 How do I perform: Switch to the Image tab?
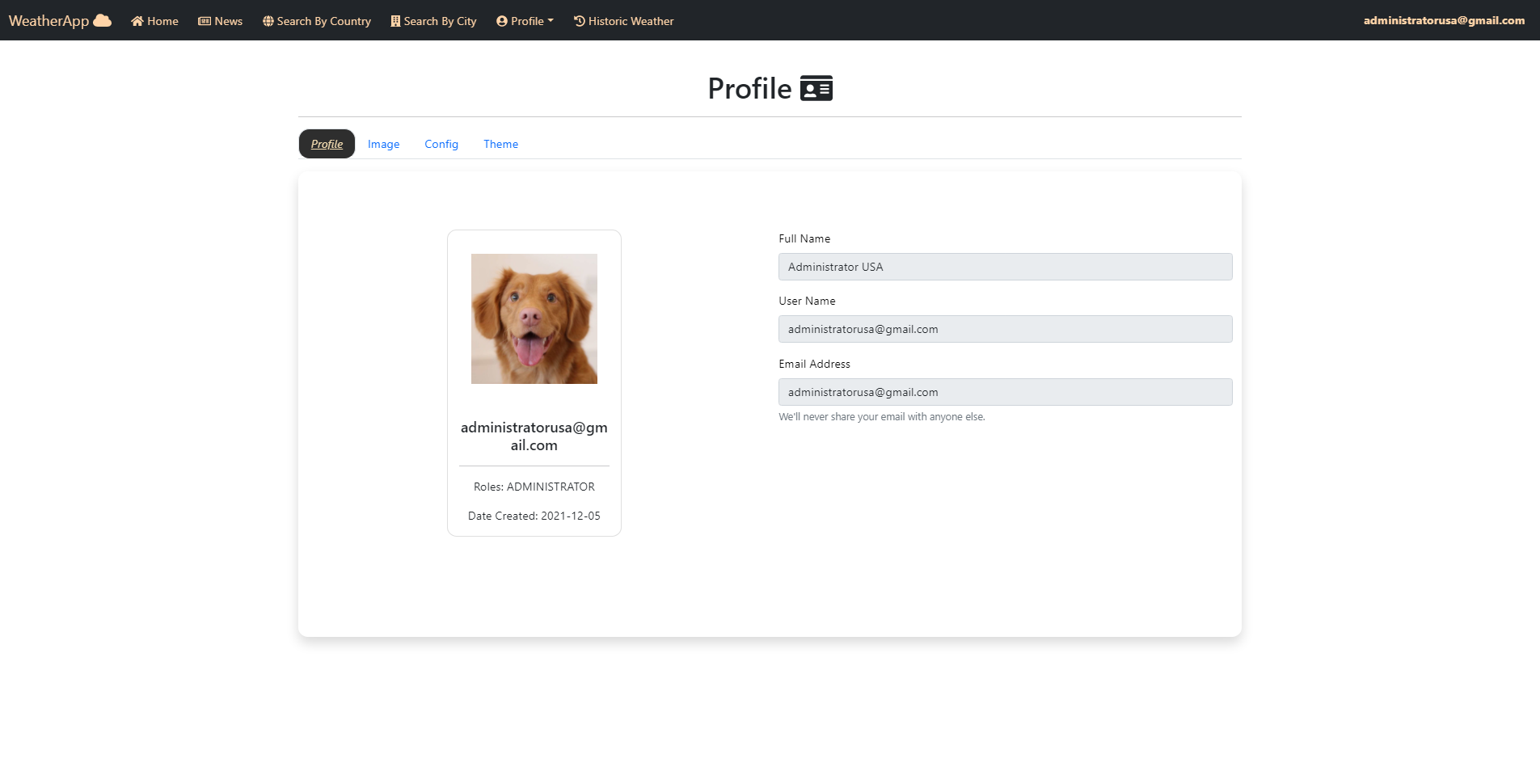pyautogui.click(x=383, y=144)
